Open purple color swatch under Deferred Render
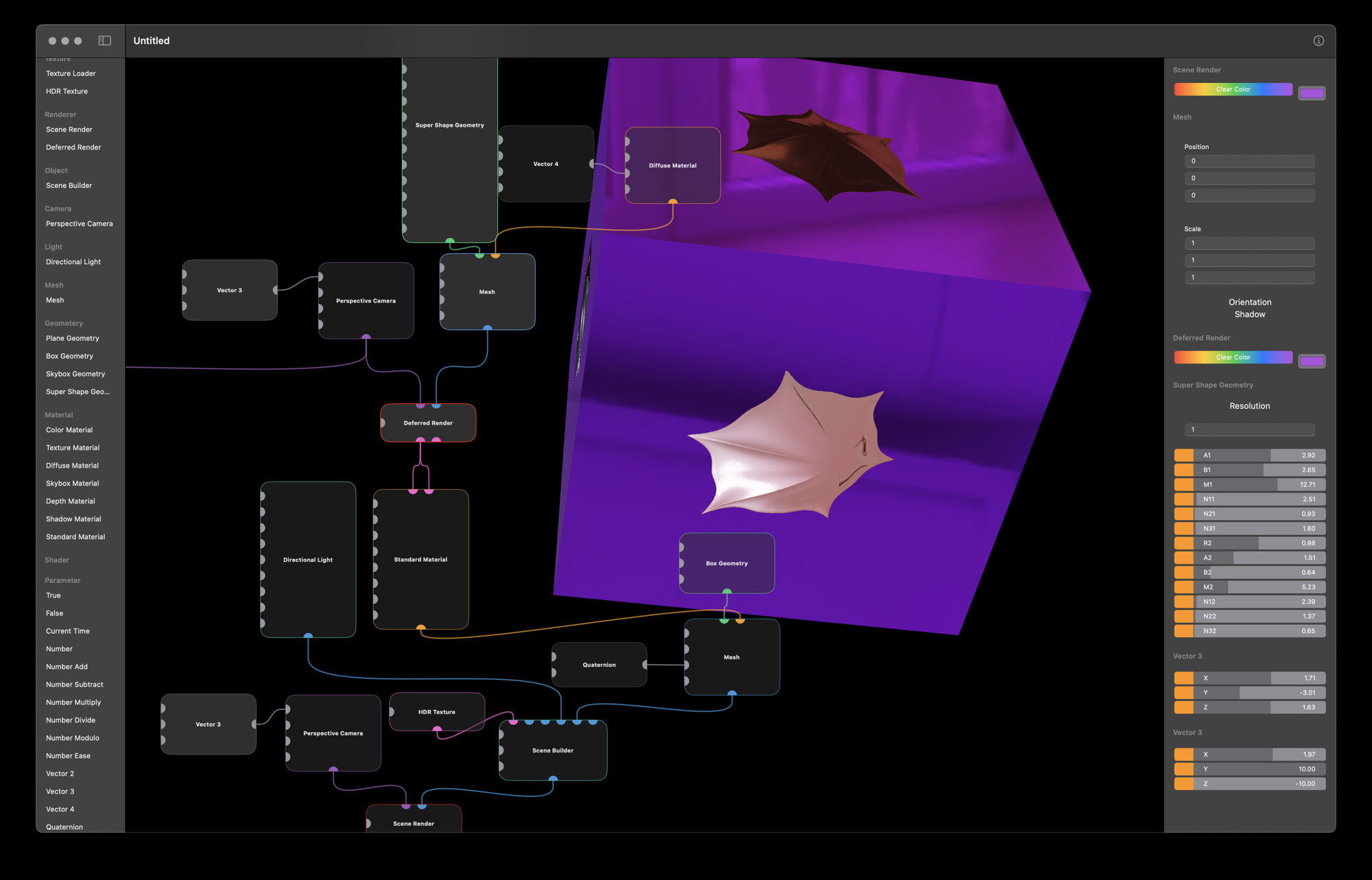 pos(1311,361)
